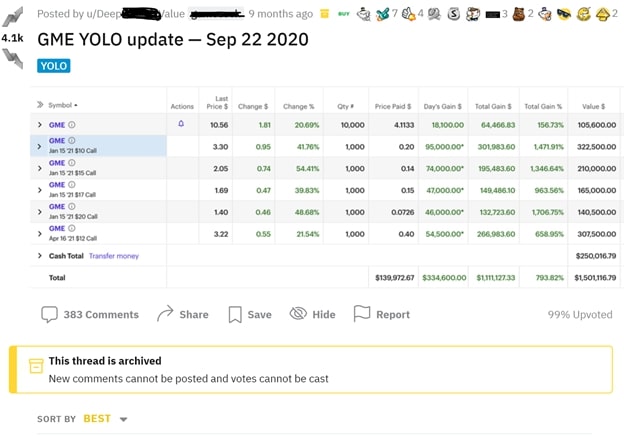Expand the Cash Total row
Image resolution: width=624 pixels, height=436 pixels.
coord(39,255)
